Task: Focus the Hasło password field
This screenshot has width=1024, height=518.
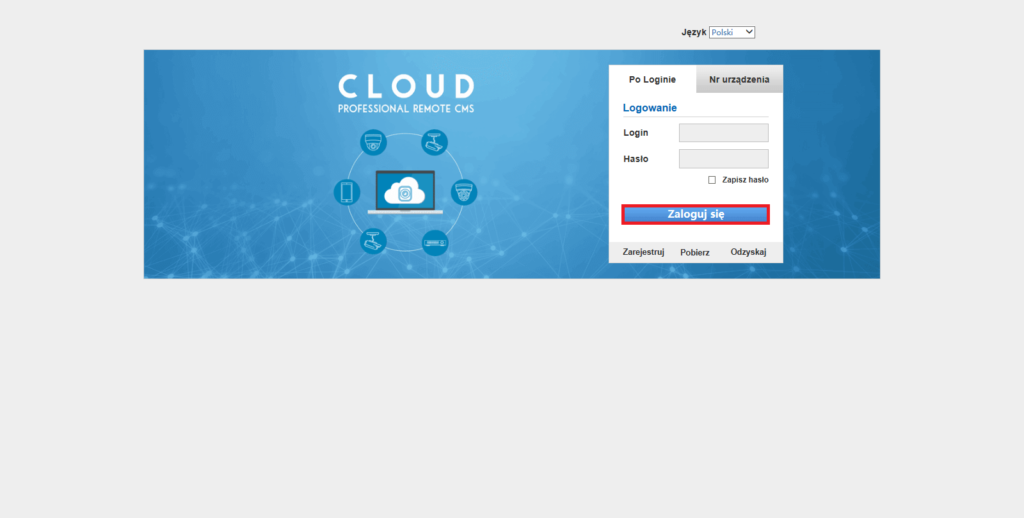Action: [723, 159]
